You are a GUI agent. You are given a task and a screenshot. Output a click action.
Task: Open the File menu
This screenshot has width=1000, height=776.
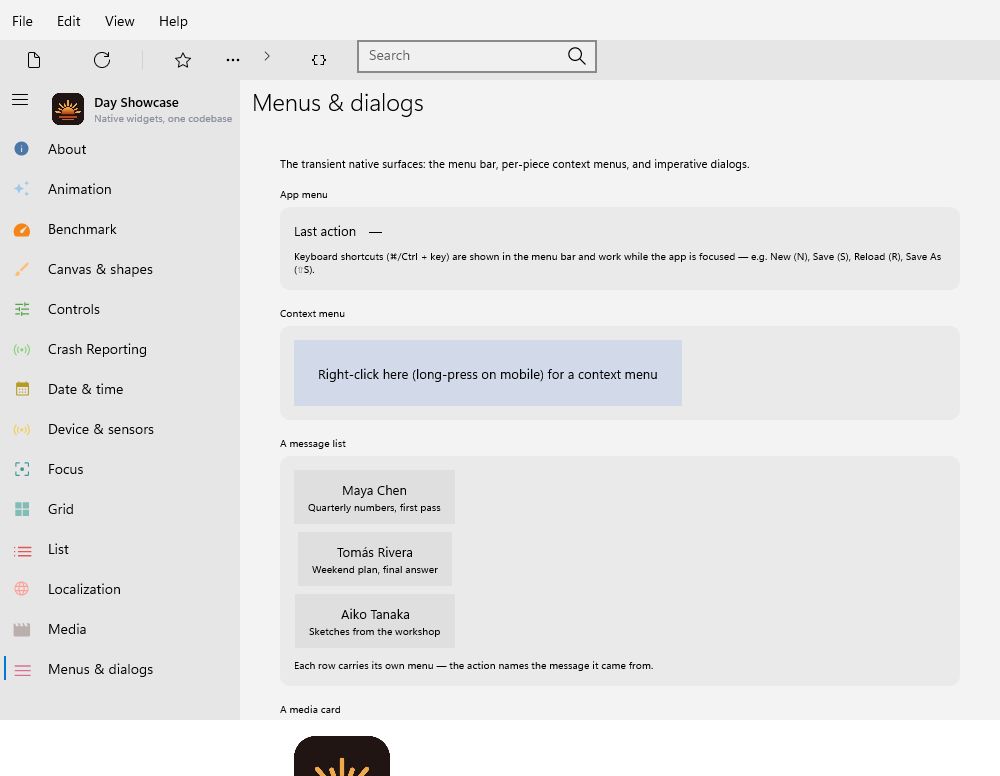click(x=22, y=21)
